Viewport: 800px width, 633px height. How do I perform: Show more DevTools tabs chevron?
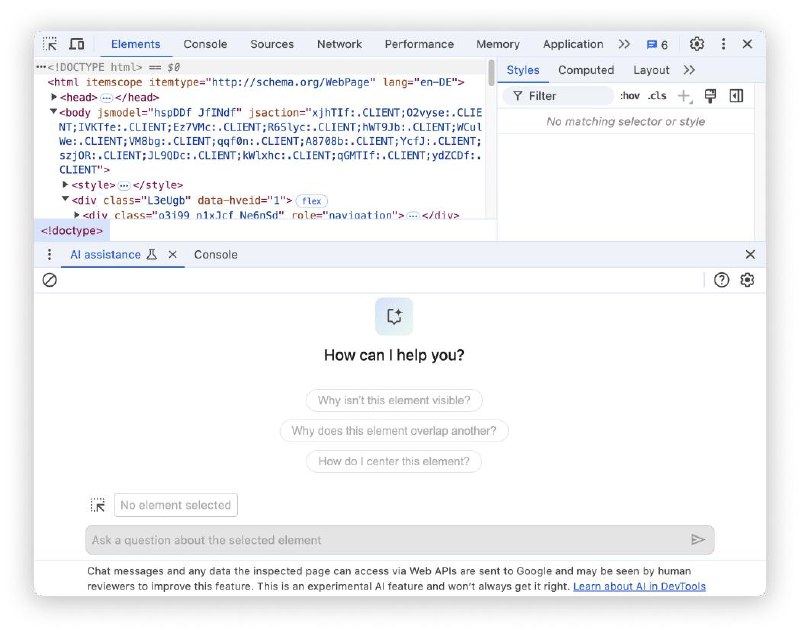coord(624,44)
